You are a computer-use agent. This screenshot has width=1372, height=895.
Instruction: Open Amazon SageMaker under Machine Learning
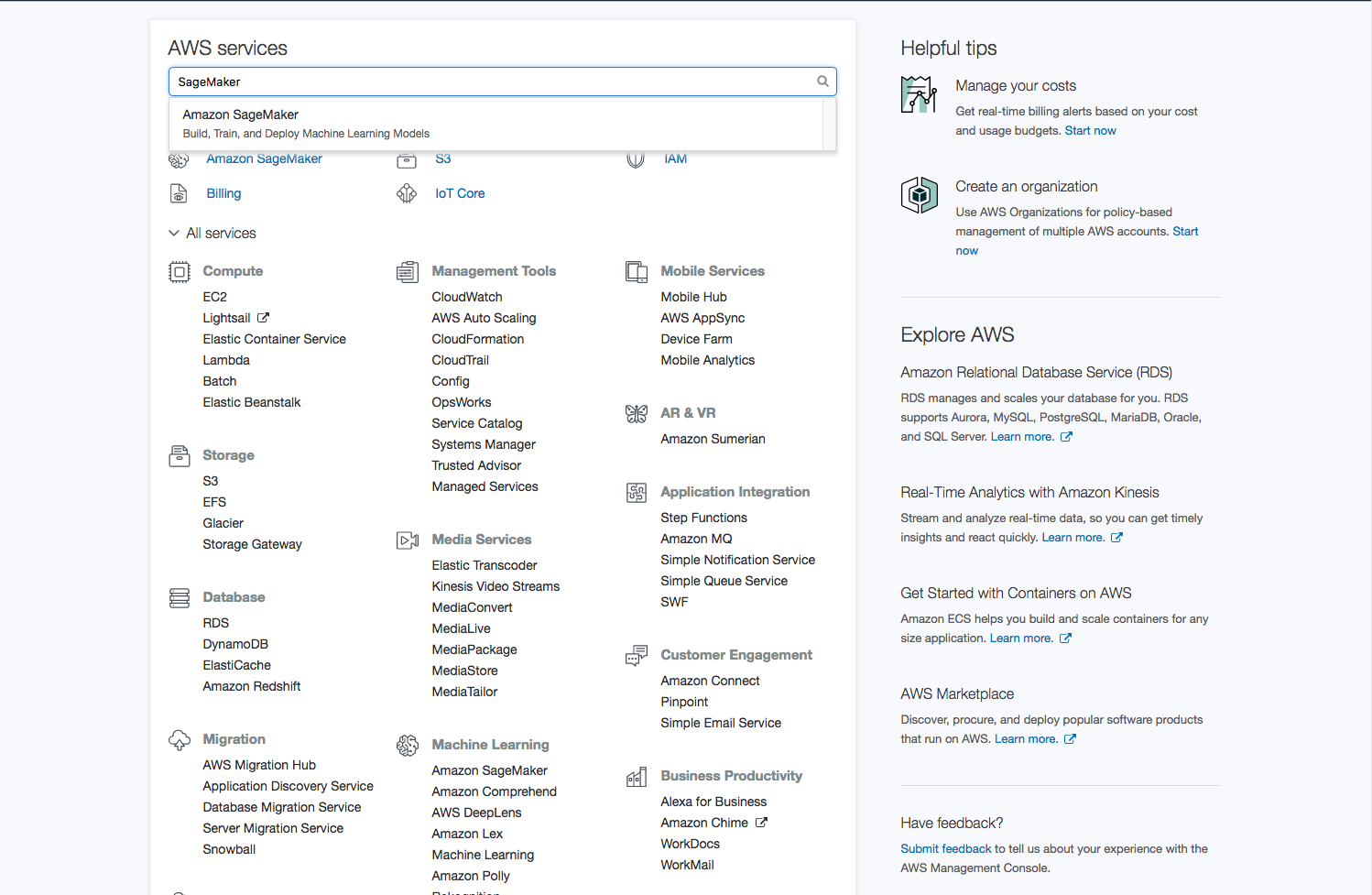point(489,770)
